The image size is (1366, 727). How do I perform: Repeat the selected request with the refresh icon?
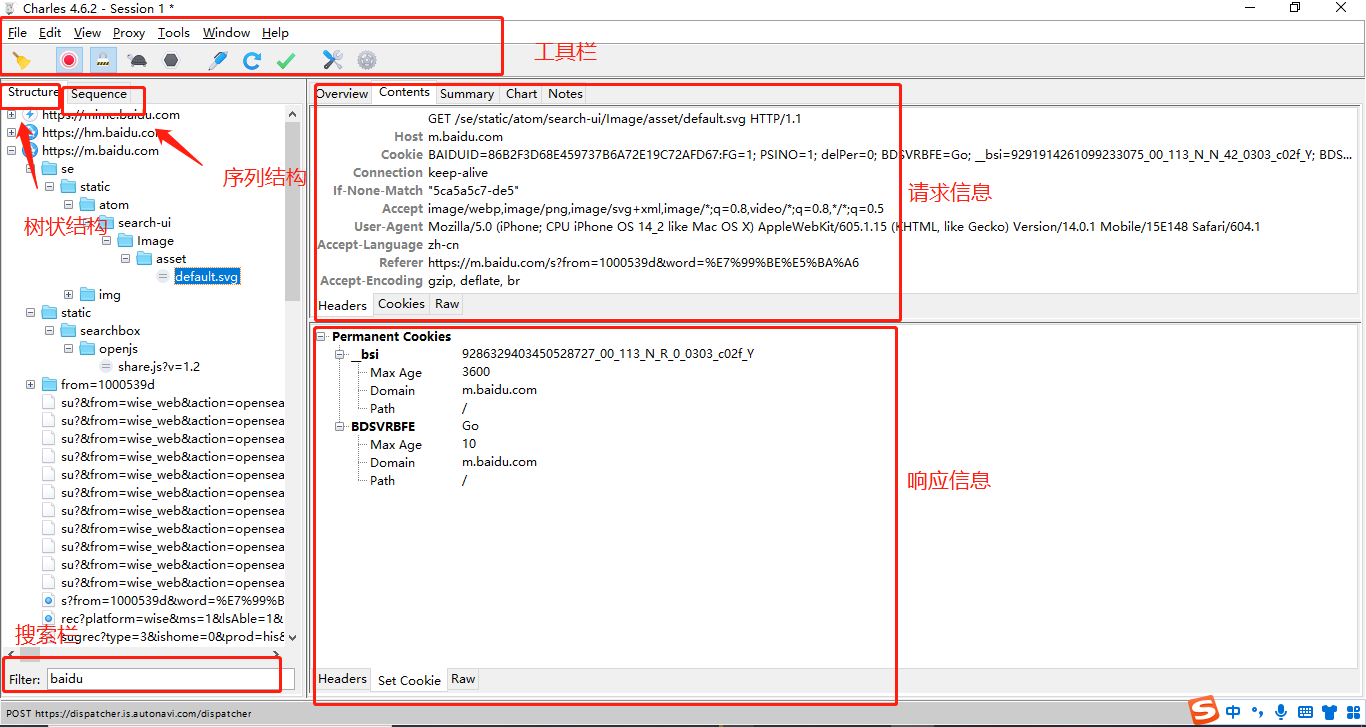click(252, 60)
